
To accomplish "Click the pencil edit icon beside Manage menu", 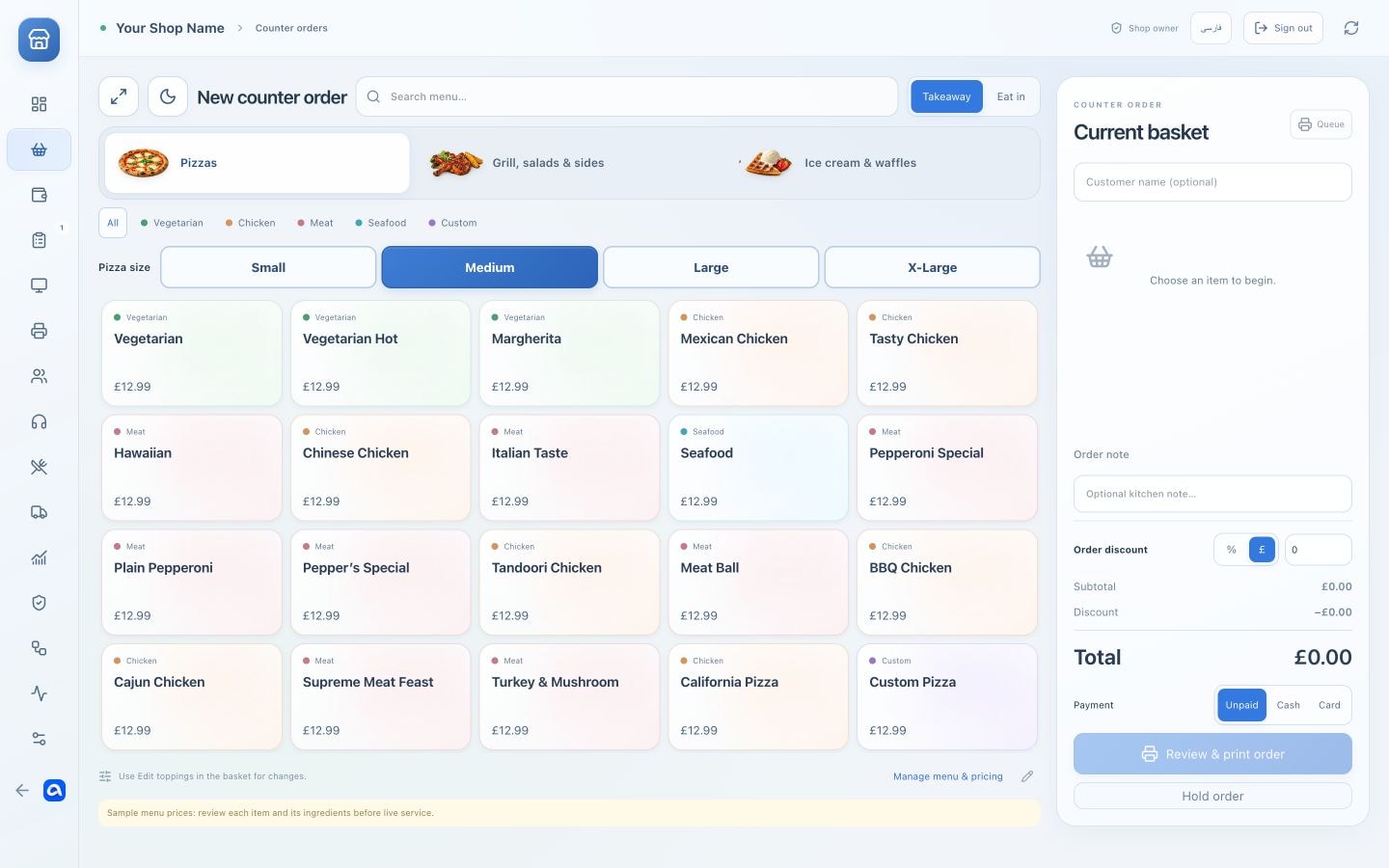I will (1027, 776).
